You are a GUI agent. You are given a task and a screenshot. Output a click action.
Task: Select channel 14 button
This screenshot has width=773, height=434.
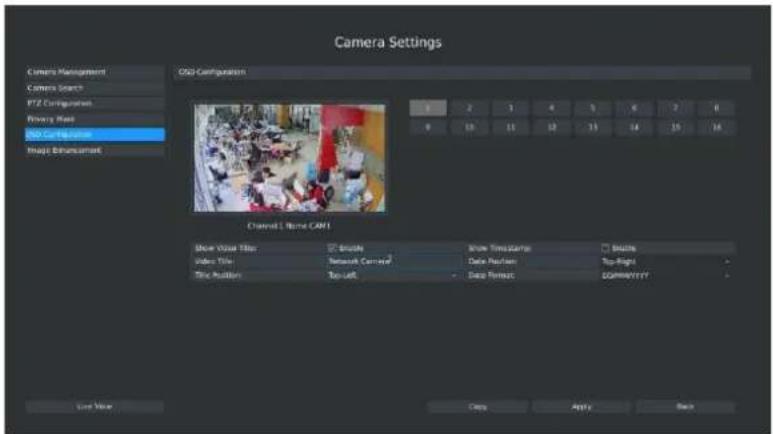coord(634,127)
